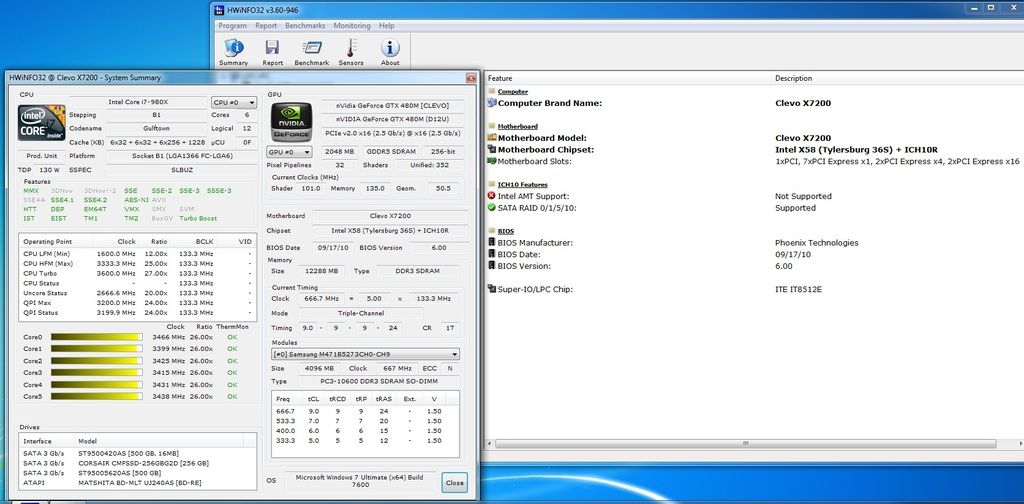Click the ICH10 Features folder icon
The image size is (1024, 504).
(492, 185)
